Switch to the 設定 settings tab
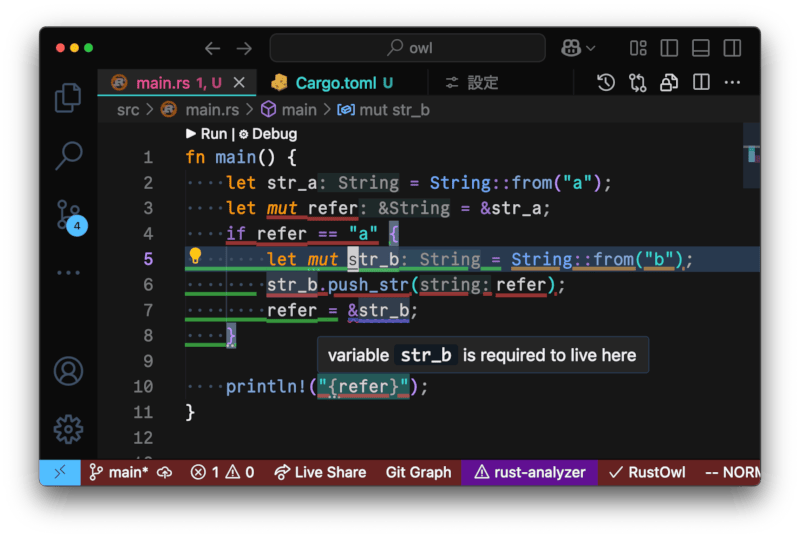800x538 pixels. tap(473, 83)
